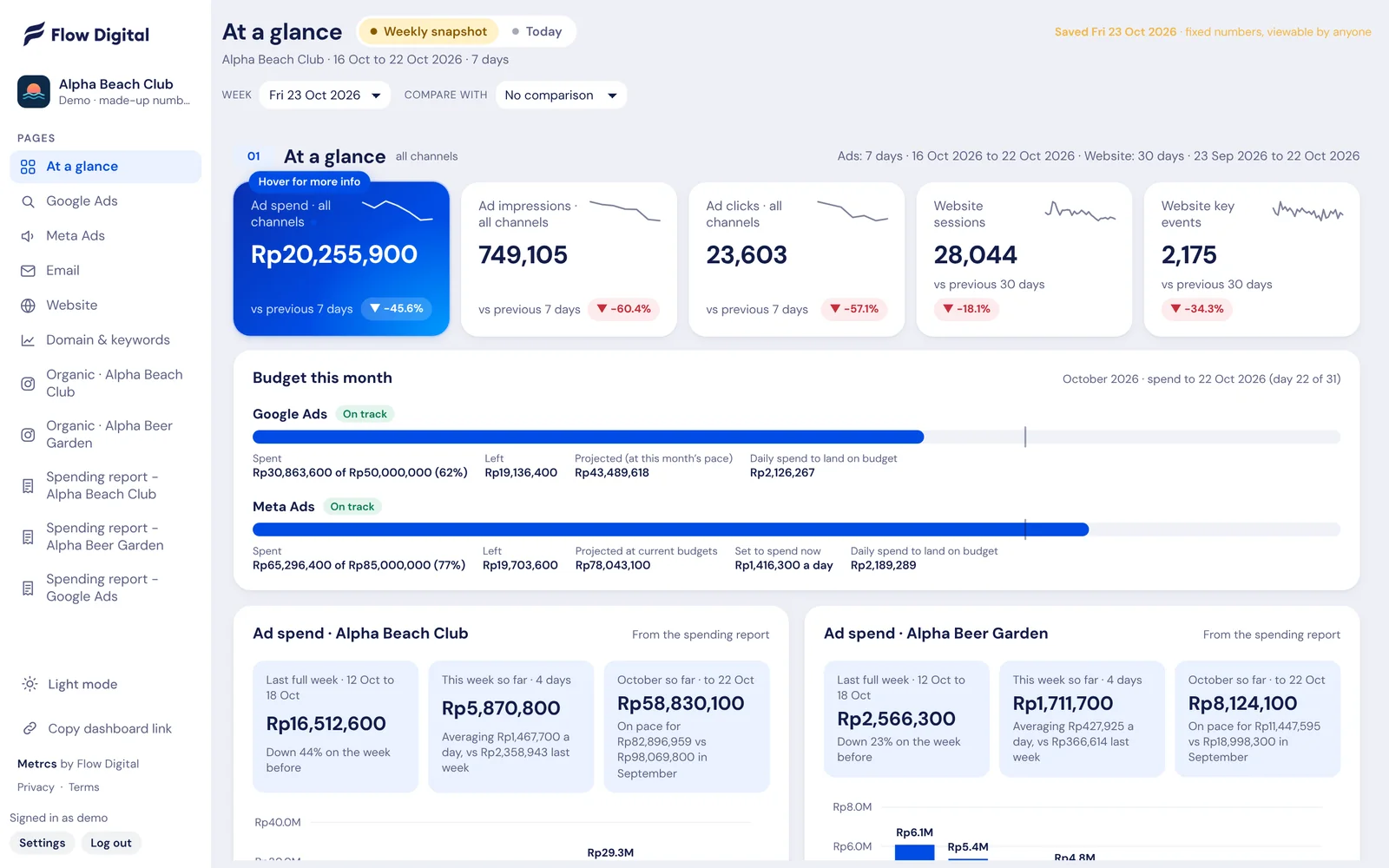1389x868 pixels.
Task: Switch to Today view
Action: coord(537,31)
